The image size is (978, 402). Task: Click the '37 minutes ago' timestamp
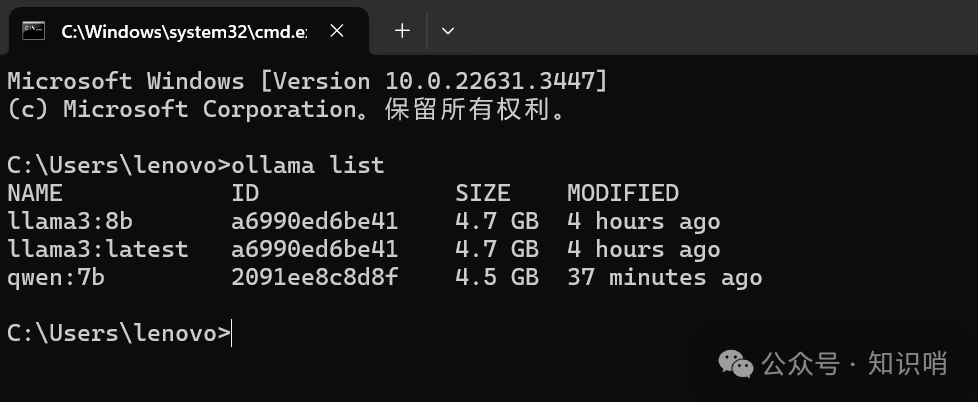(664, 277)
